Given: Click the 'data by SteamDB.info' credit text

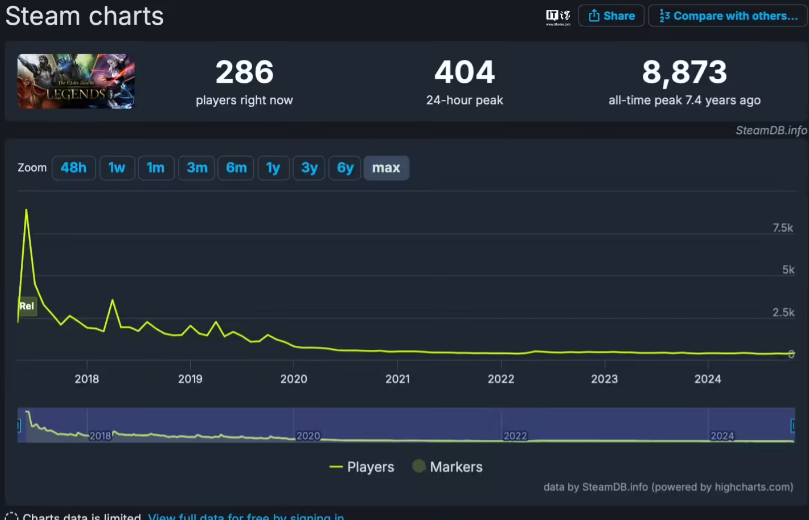Looking at the screenshot, I should [668, 487].
